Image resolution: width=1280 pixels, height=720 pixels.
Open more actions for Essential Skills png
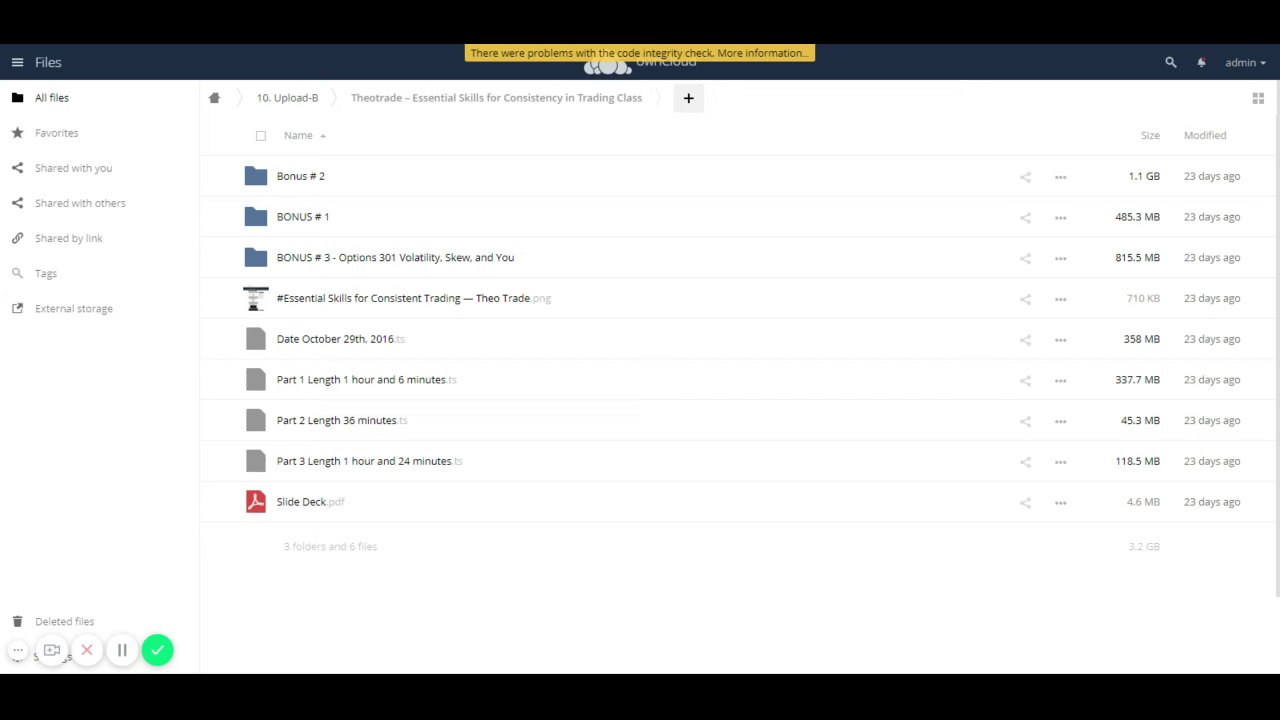click(x=1060, y=299)
